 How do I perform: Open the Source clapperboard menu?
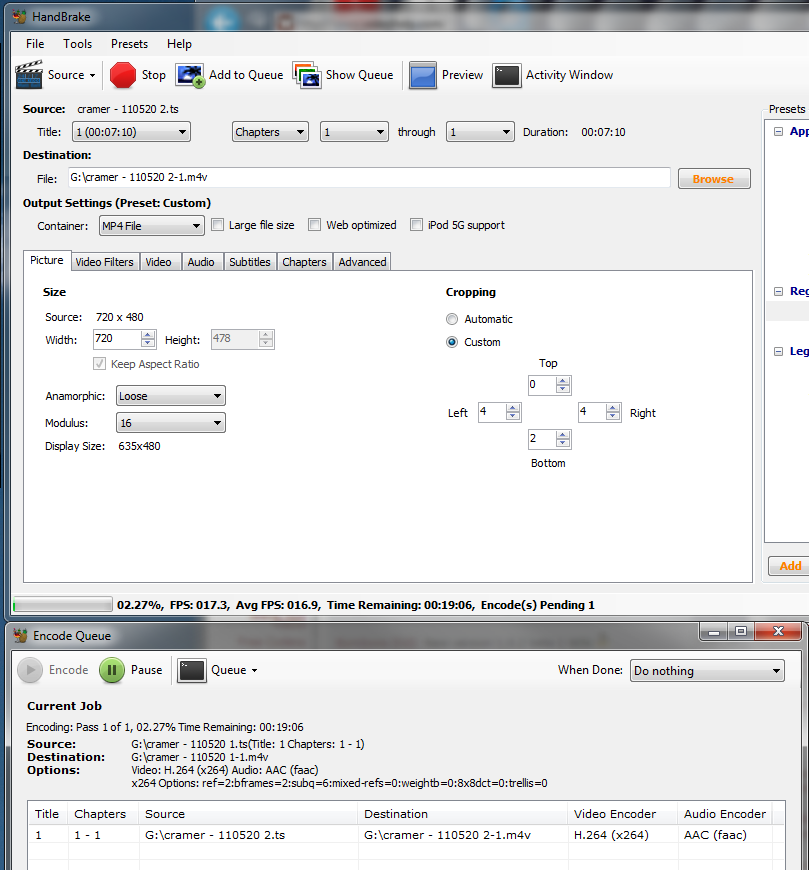tap(55, 75)
